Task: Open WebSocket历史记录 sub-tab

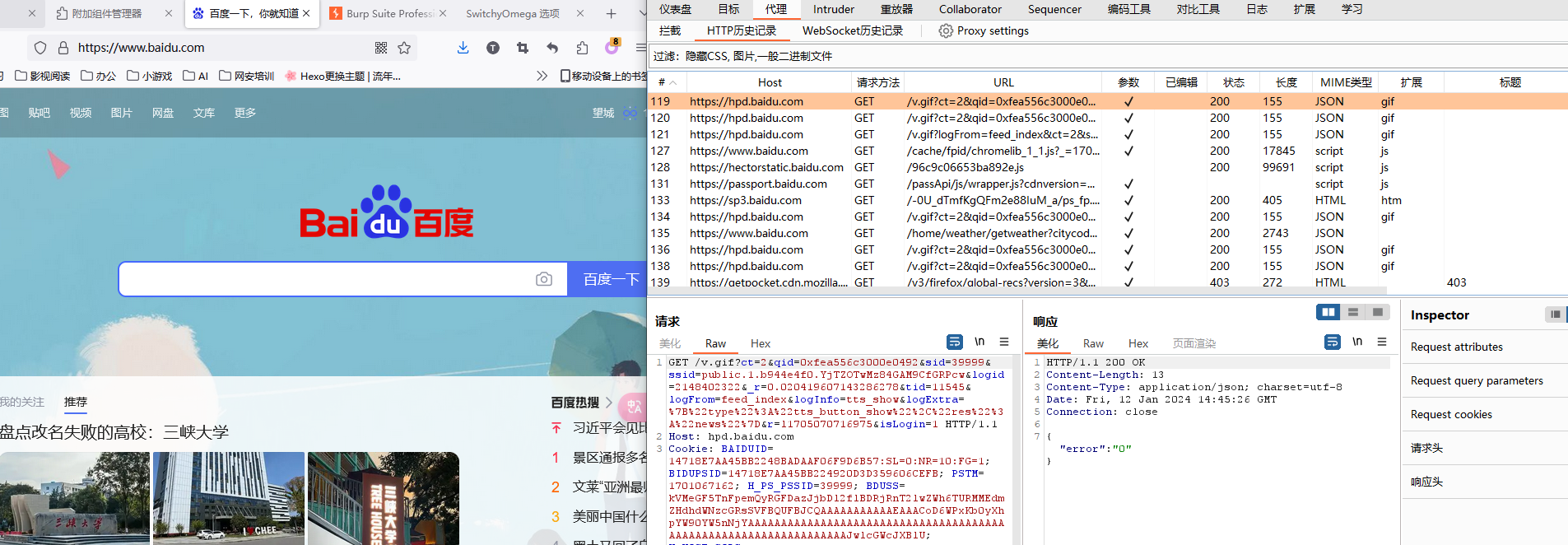Action: pos(853,30)
